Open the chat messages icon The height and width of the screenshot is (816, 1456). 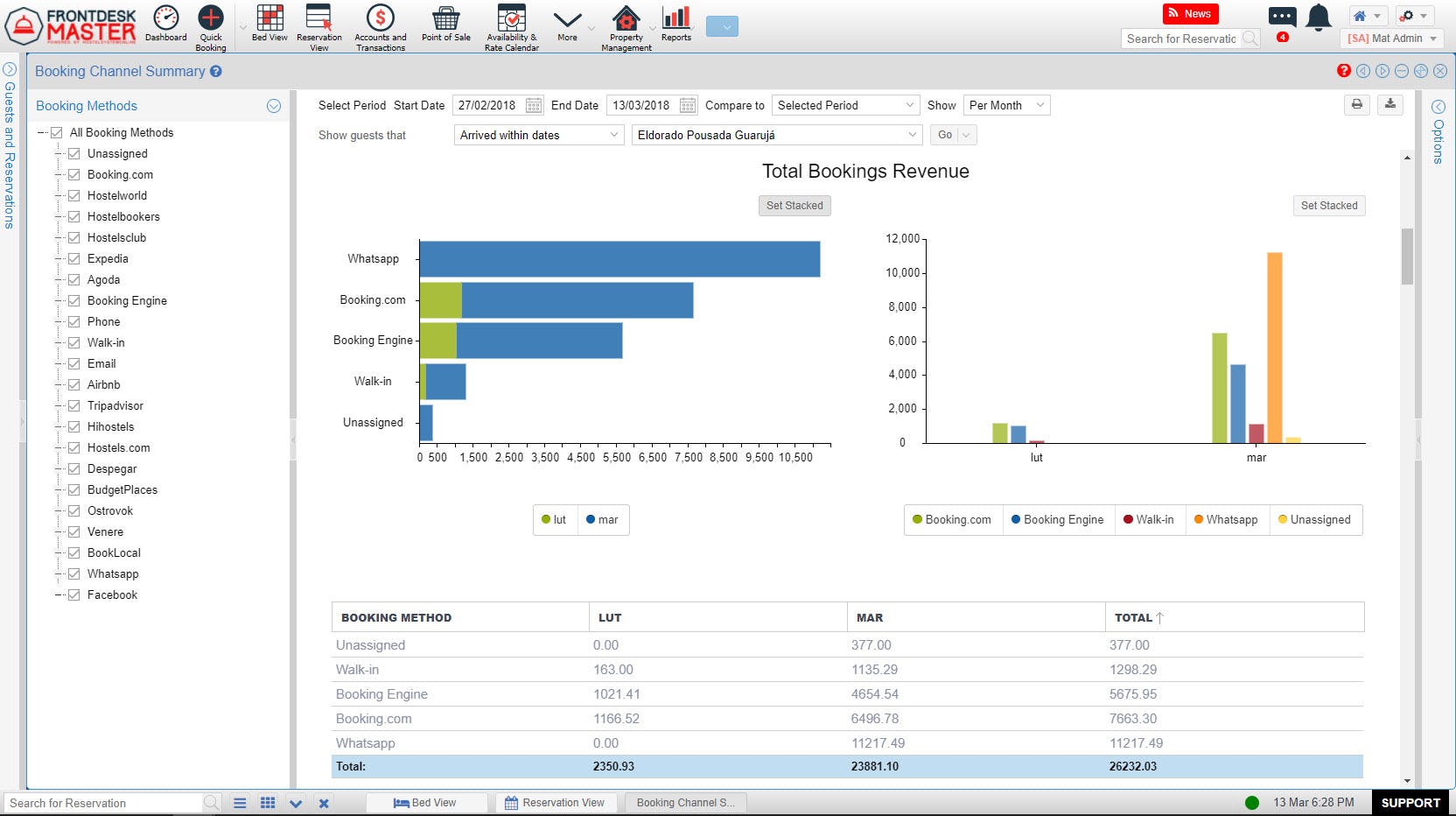[1282, 16]
